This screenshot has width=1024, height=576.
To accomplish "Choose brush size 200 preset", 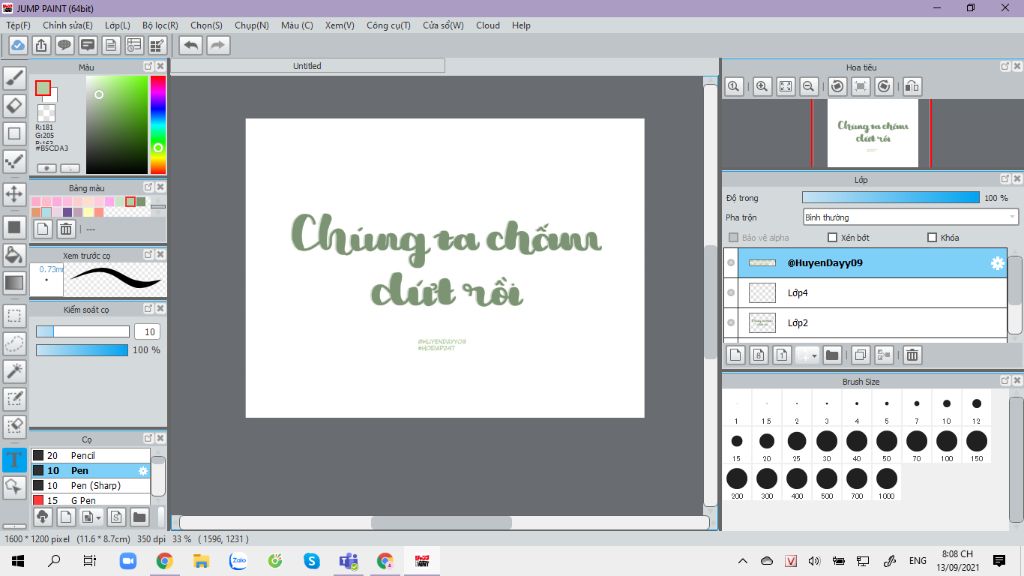I will tap(737, 483).
